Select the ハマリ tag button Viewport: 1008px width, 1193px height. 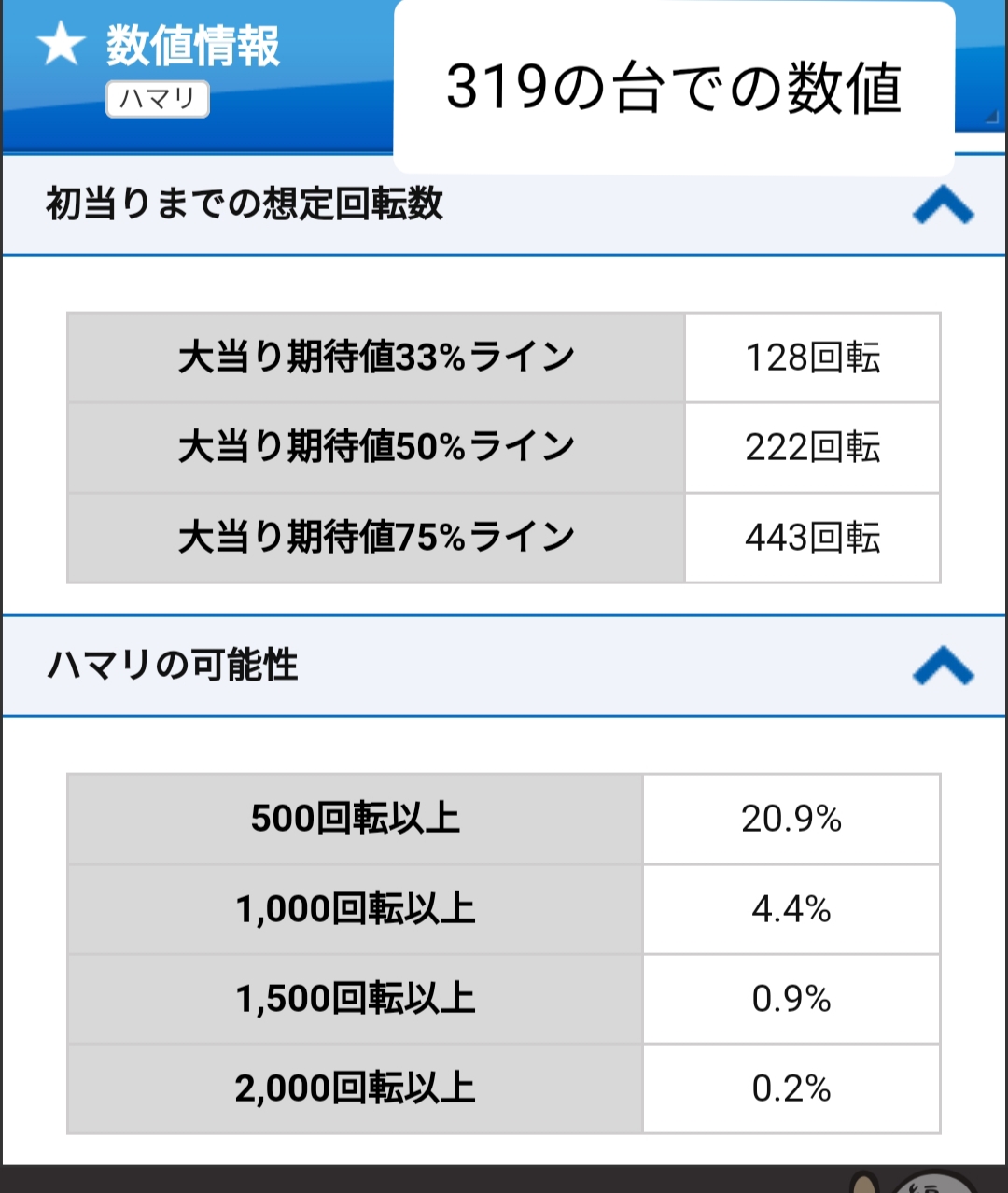[x=158, y=99]
